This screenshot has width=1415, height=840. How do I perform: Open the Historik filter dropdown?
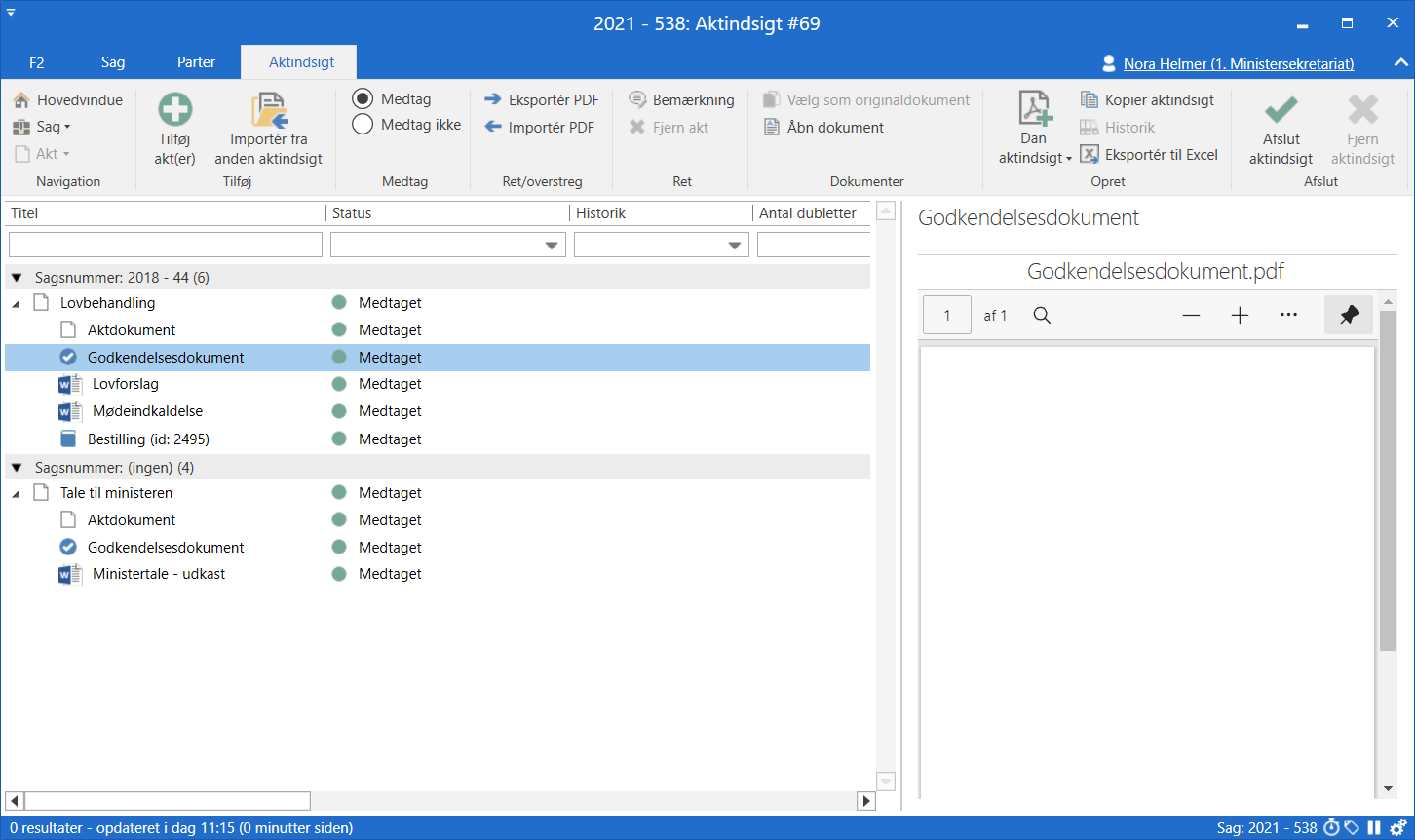(736, 246)
